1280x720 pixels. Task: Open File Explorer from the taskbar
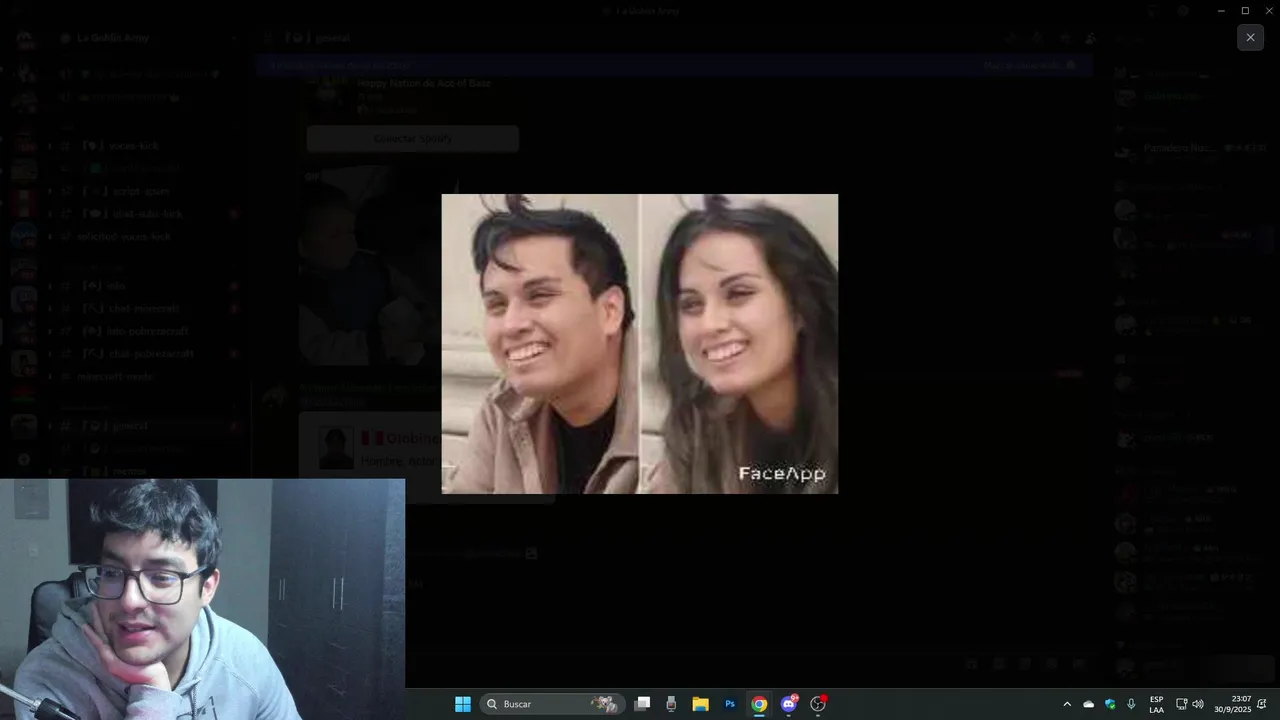point(701,704)
